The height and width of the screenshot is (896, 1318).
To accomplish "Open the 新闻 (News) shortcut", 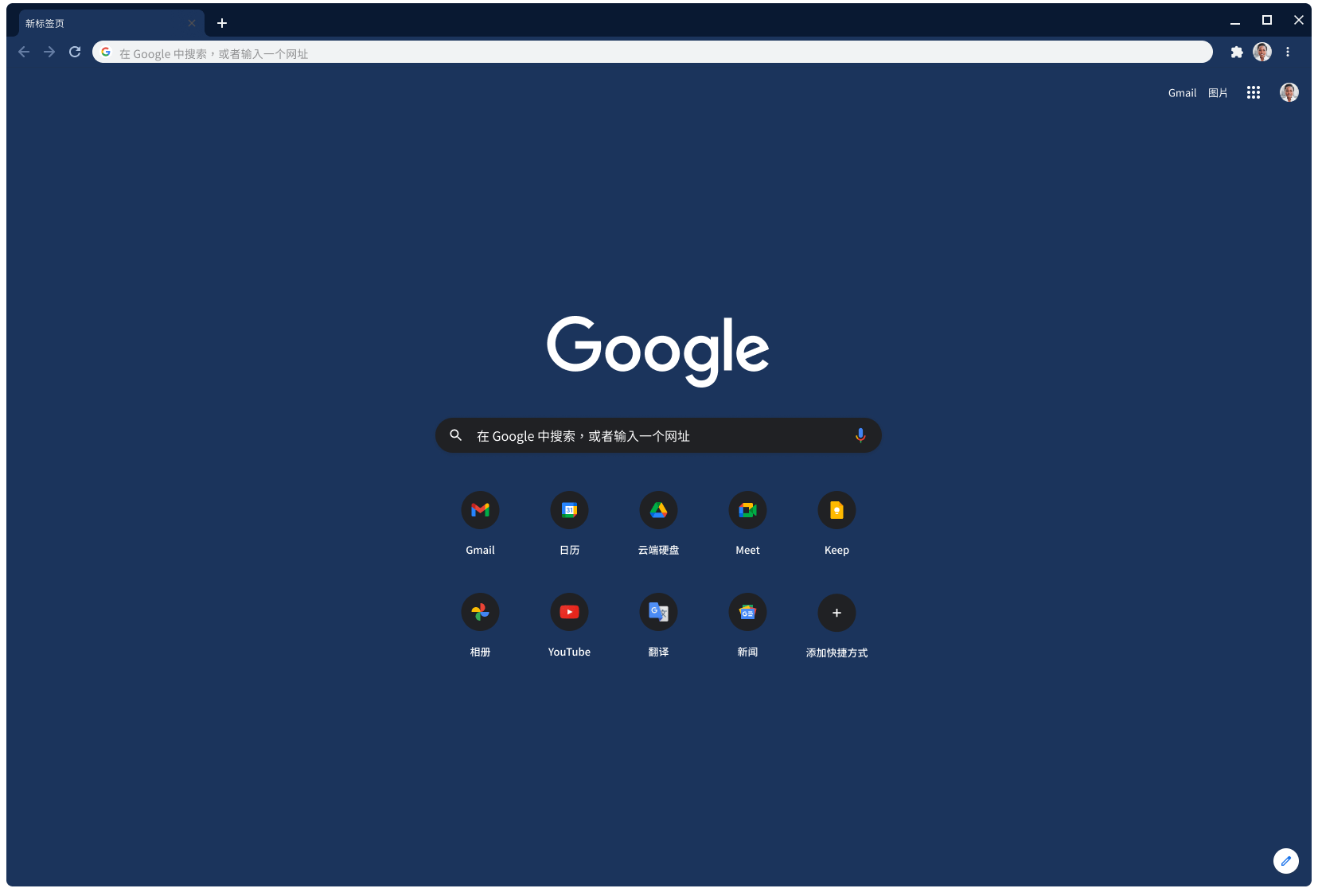I will 747,612.
